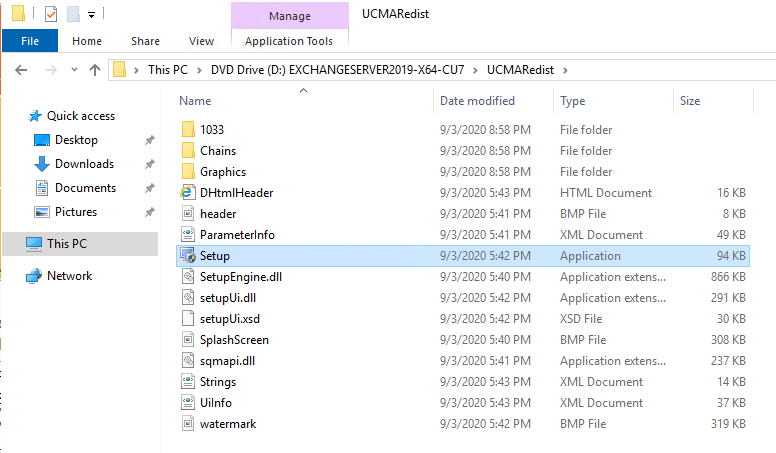Click the Documents icon in Quick access
The width and height of the screenshot is (776, 453).
pyautogui.click(x=42, y=188)
